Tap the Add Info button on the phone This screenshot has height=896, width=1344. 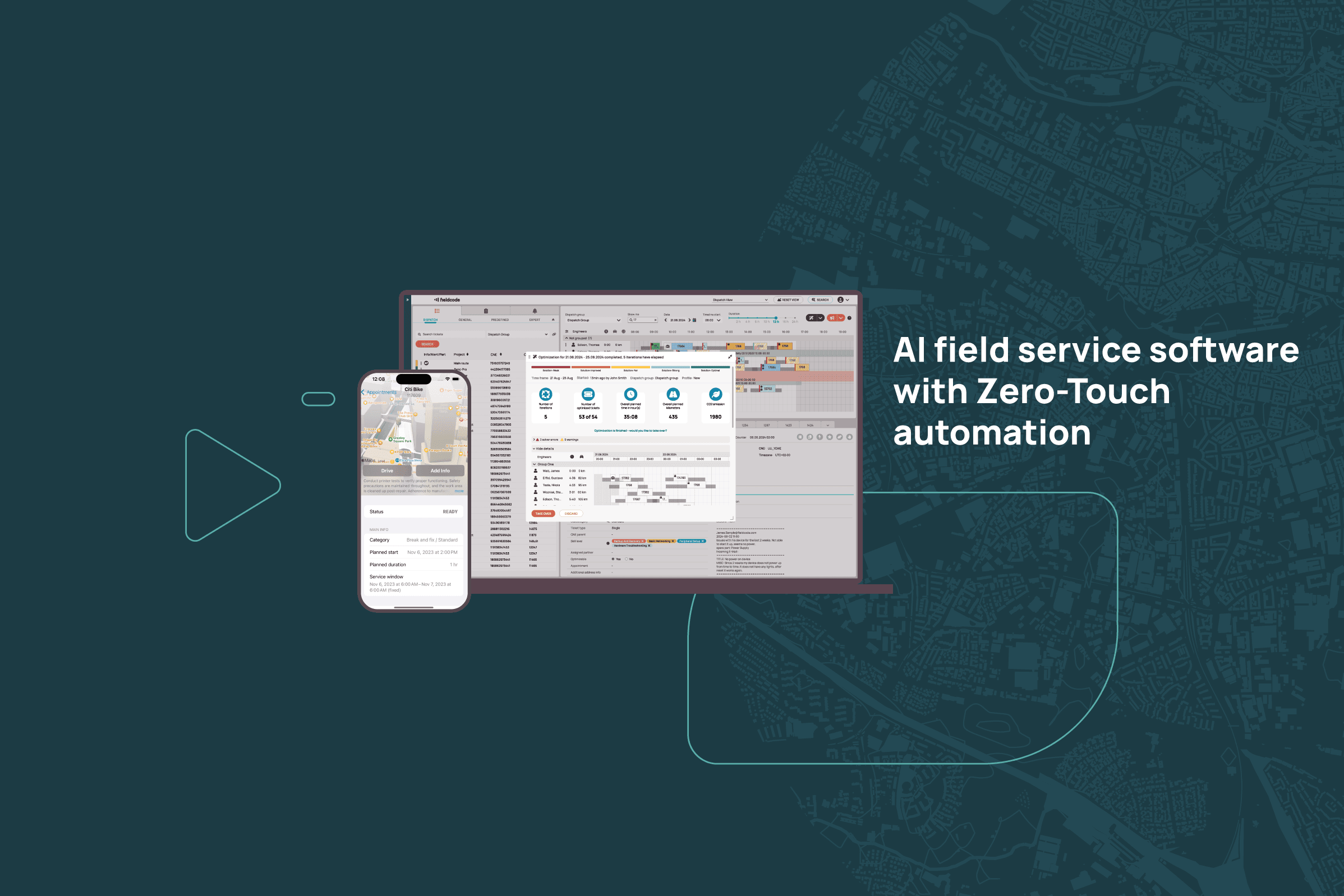pyautogui.click(x=440, y=471)
